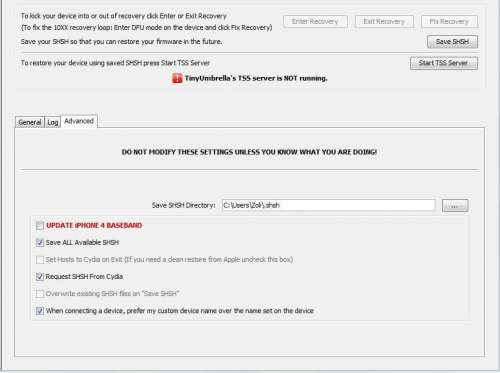Click the Fix Recovery button
This screenshot has height=373, width=500.
449,22
